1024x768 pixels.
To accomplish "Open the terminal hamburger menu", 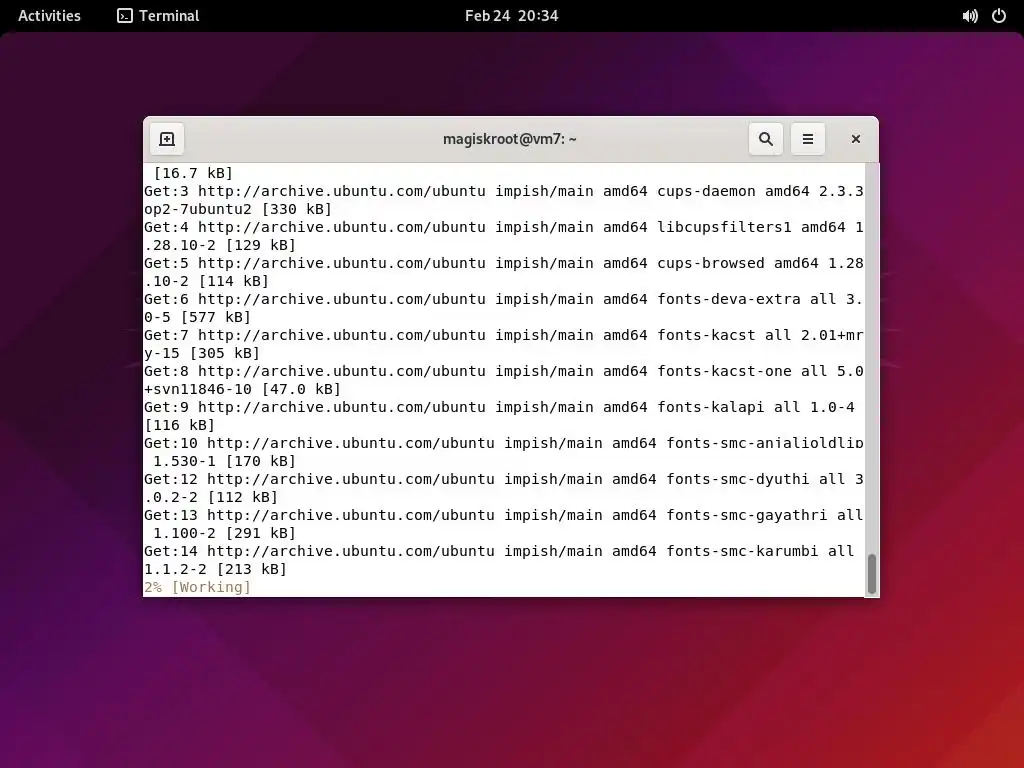I will 808,139.
